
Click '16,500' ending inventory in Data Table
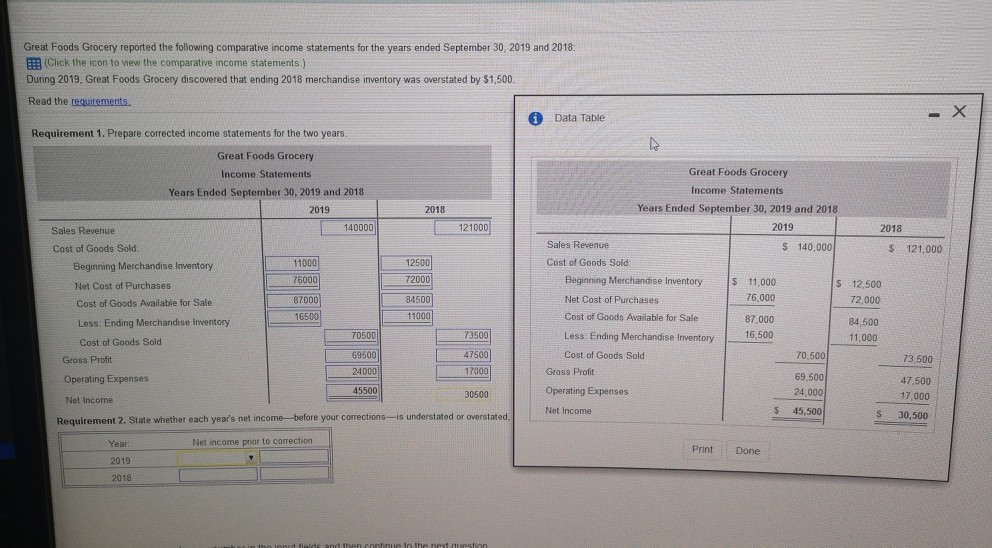click(x=759, y=335)
